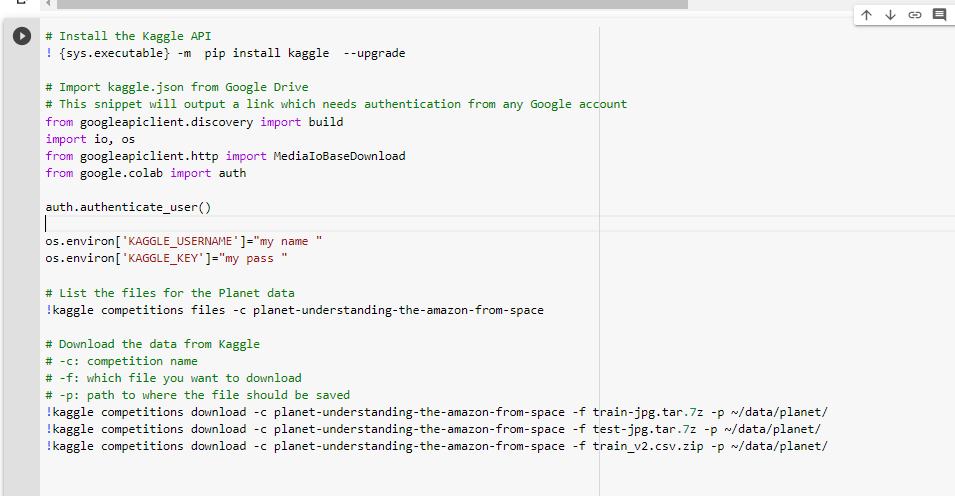Click the pip install kaggle command line
This screenshot has height=496, width=955.
(225, 53)
